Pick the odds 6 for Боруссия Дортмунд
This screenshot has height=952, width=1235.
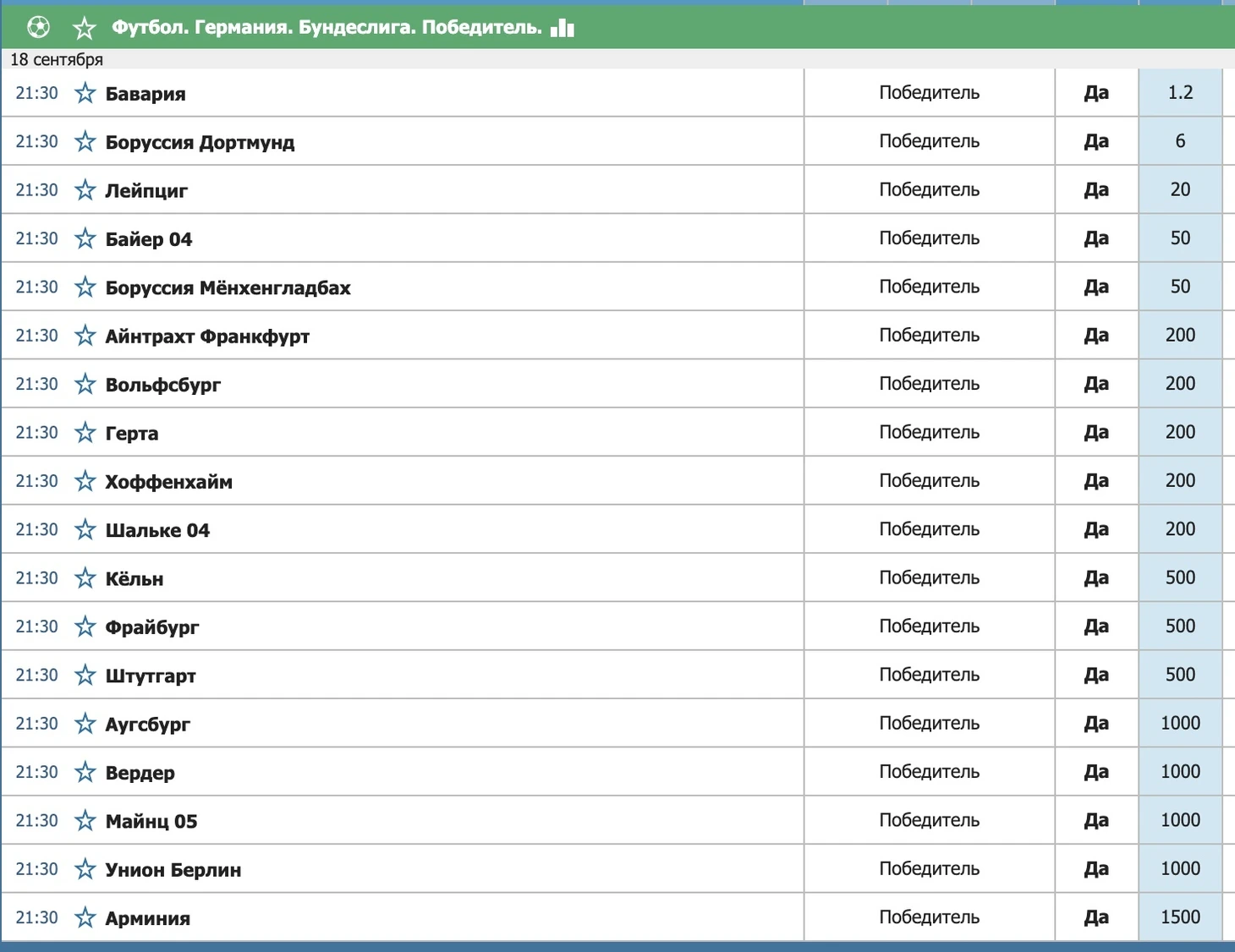1180,141
